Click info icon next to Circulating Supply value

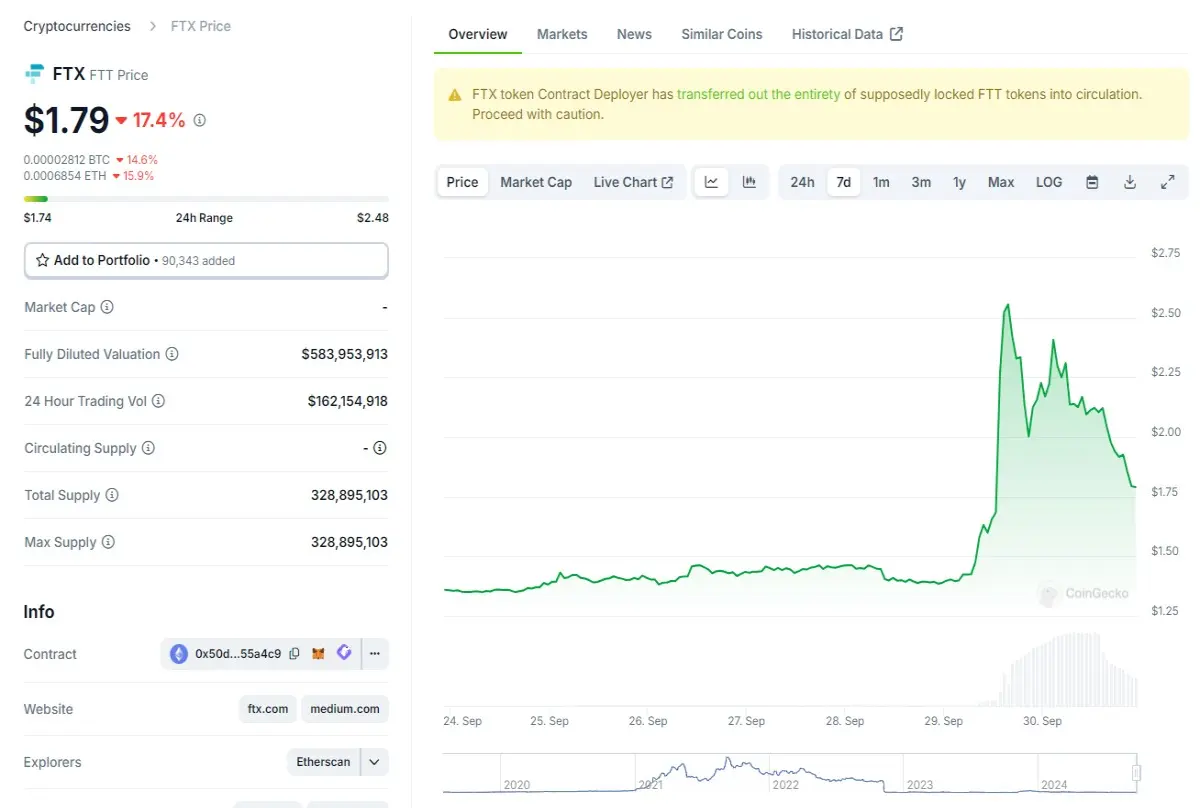pyautogui.click(x=380, y=448)
